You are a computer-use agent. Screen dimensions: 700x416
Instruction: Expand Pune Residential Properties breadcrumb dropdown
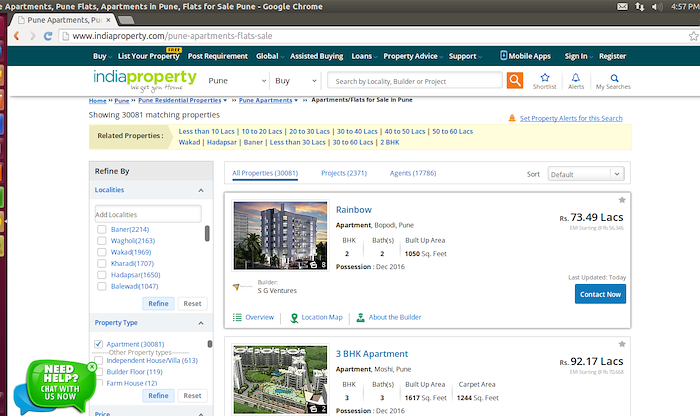coord(225,100)
